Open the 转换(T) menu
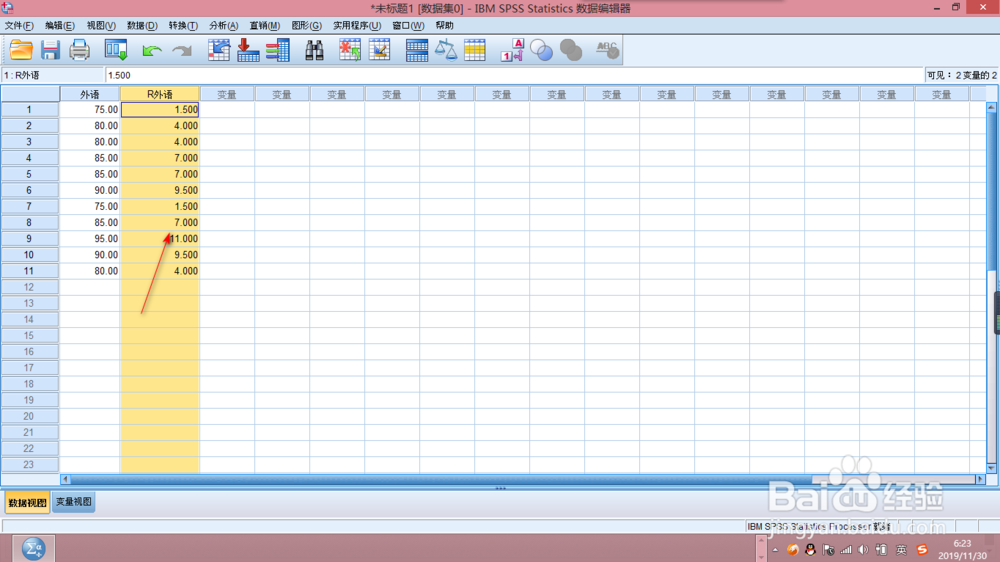Image resolution: width=1000 pixels, height=562 pixels. 183,26
